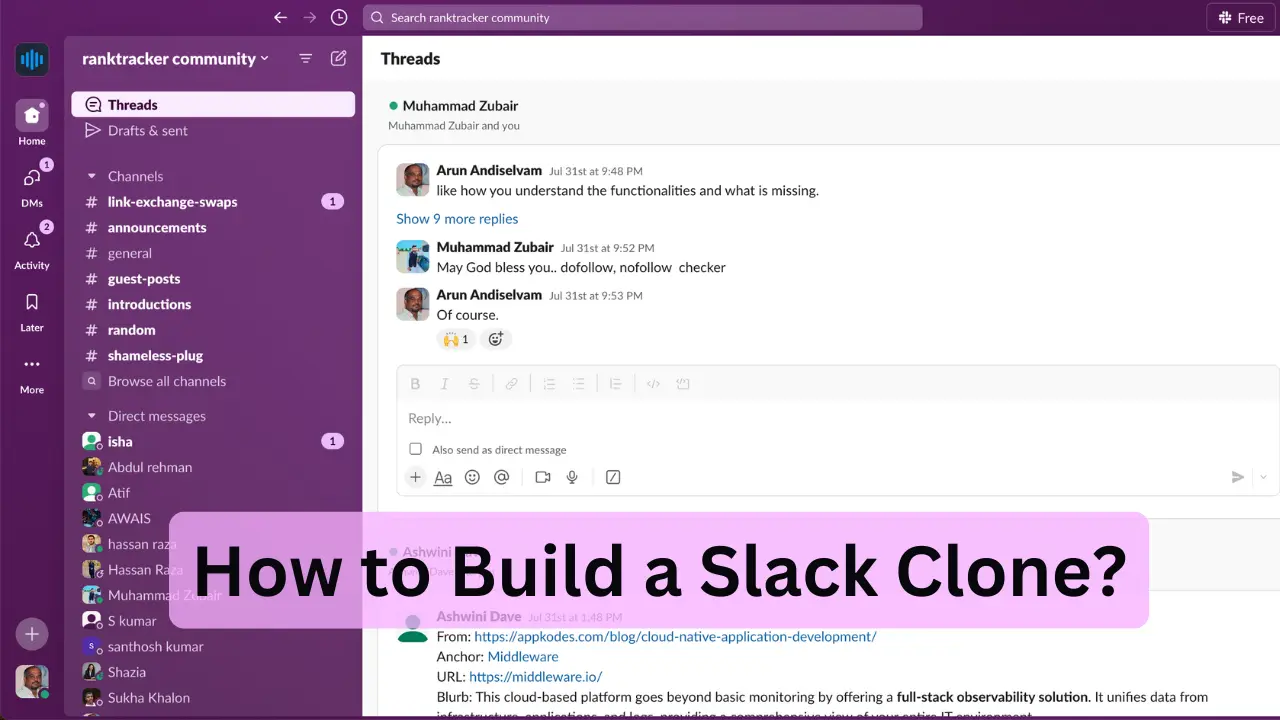
Task: Apply inline code formatting in the reply
Action: coord(653,384)
